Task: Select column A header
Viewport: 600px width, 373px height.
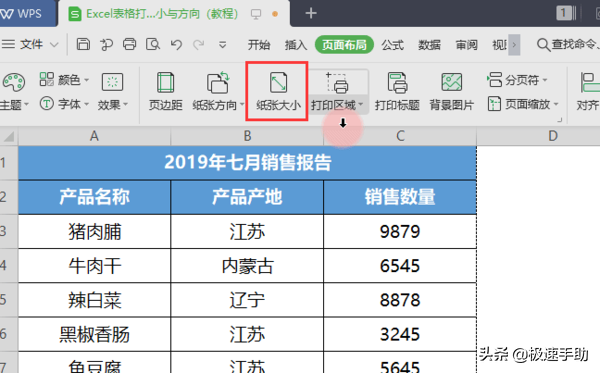Action: point(94,136)
